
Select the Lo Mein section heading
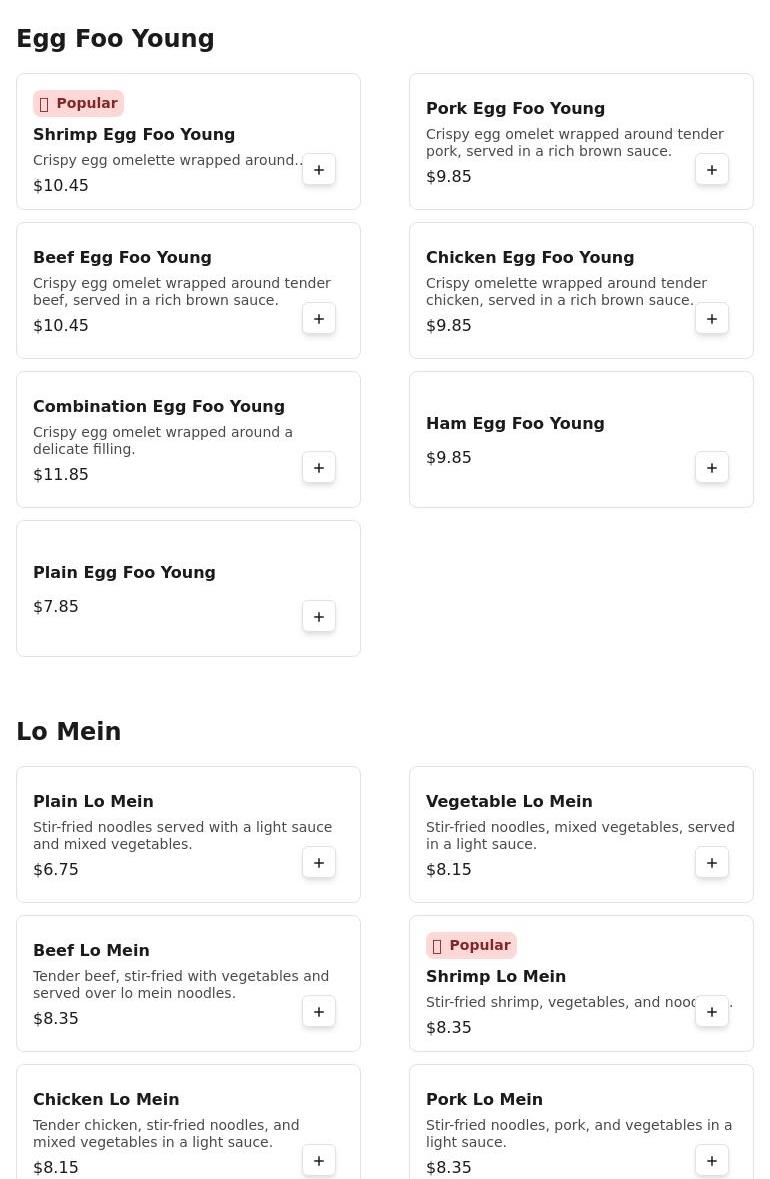[x=69, y=732]
